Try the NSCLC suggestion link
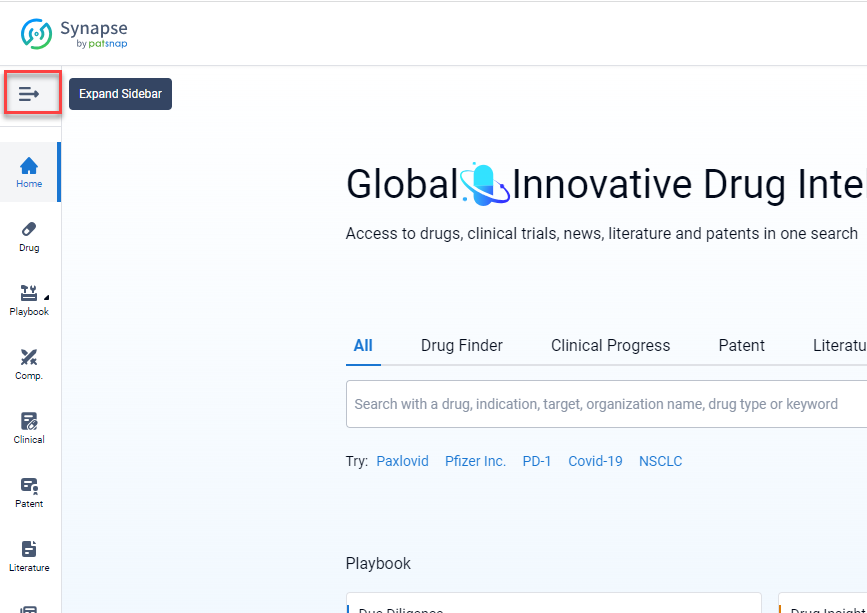 (660, 461)
